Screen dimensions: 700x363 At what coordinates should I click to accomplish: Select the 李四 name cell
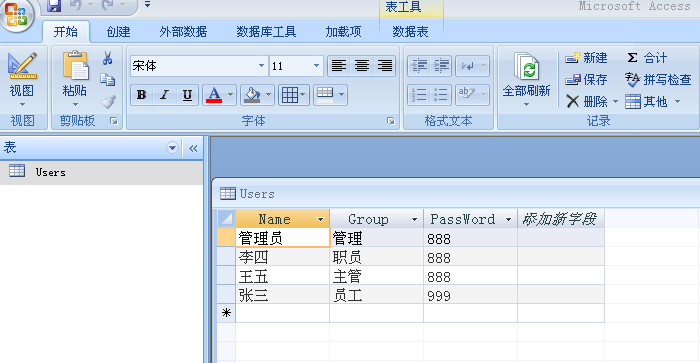pos(283,257)
